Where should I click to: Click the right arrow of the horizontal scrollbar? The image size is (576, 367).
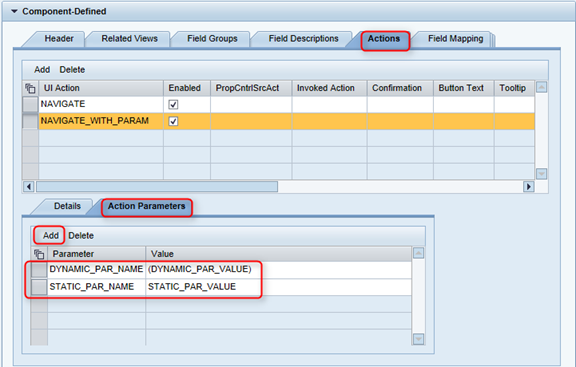coord(528,187)
